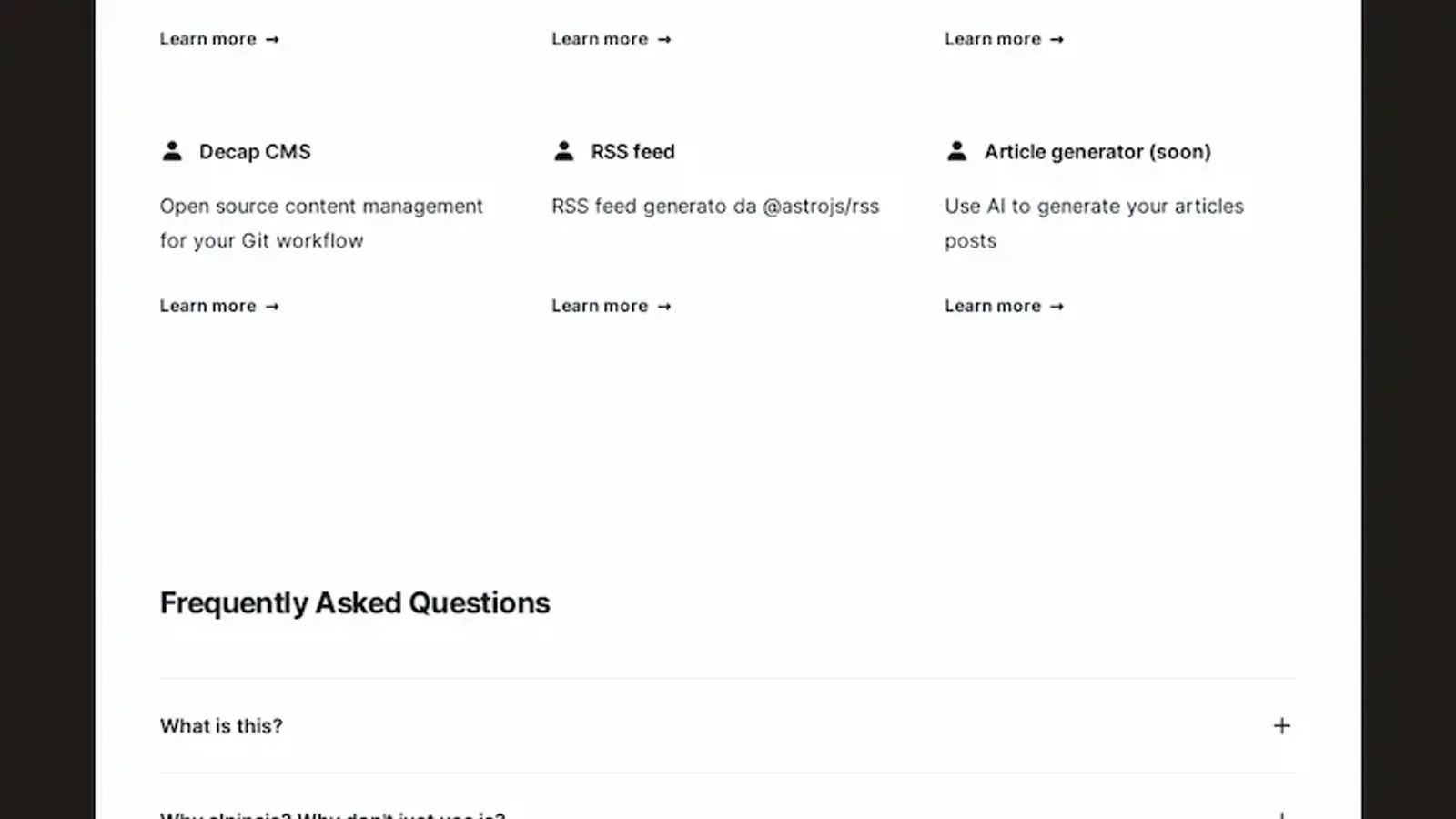Click Learn more directly above RSS feed heading
This screenshot has width=1456, height=819.
(600, 39)
